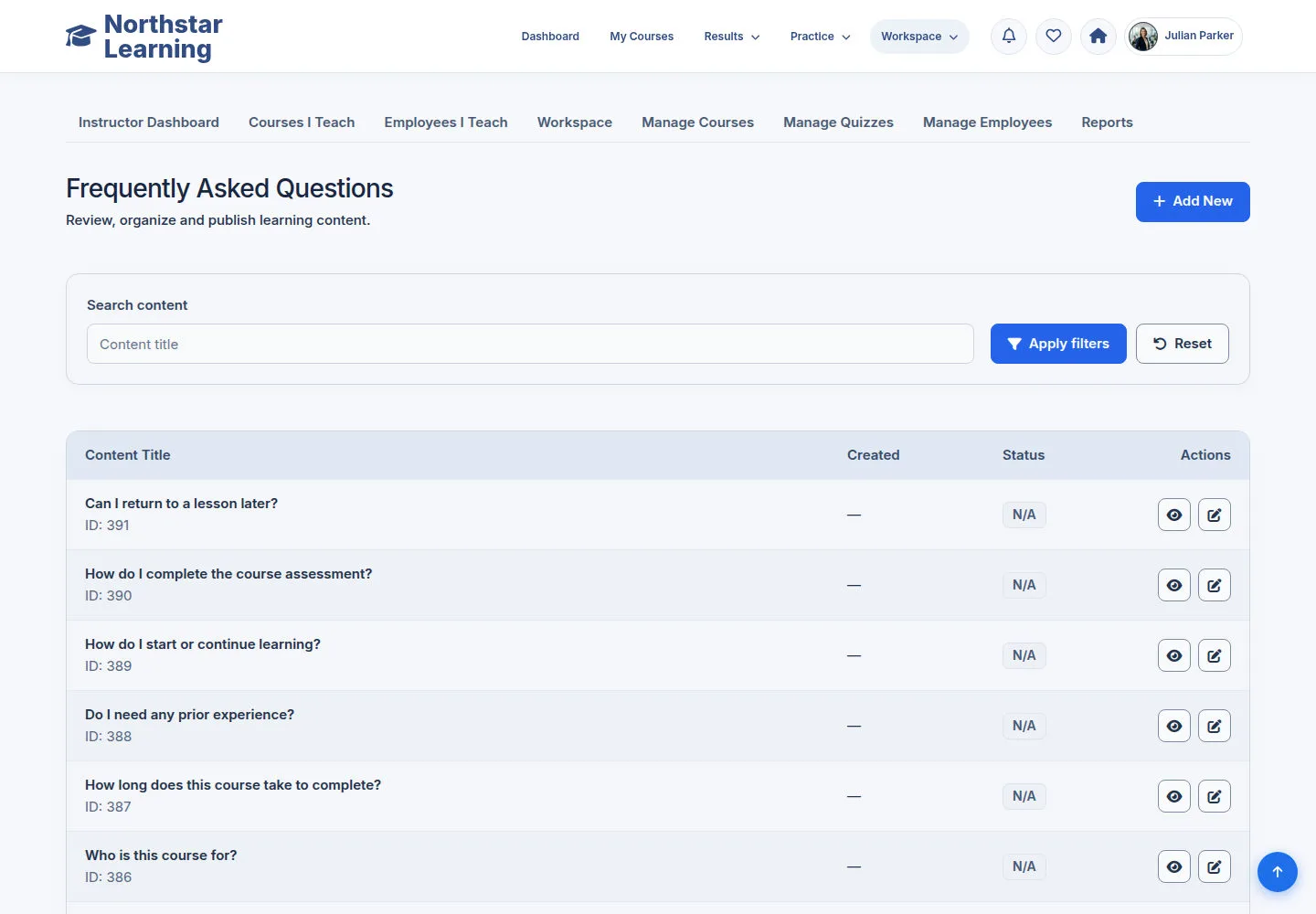Open My Courses
This screenshot has width=1316, height=914.
(x=642, y=37)
